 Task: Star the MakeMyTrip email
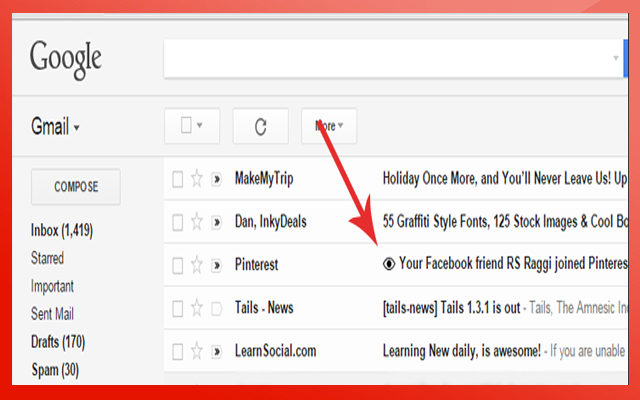[197, 179]
